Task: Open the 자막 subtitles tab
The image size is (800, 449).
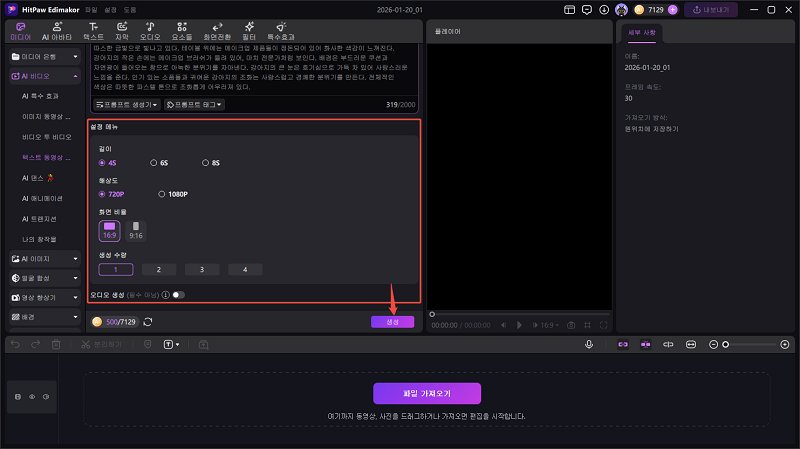Action: 122,31
